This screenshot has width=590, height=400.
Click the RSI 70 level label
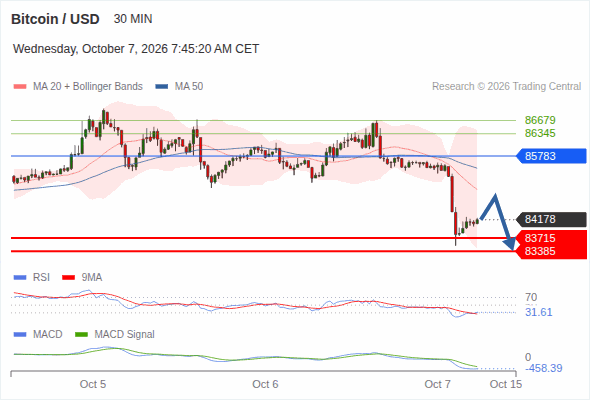pos(531,297)
